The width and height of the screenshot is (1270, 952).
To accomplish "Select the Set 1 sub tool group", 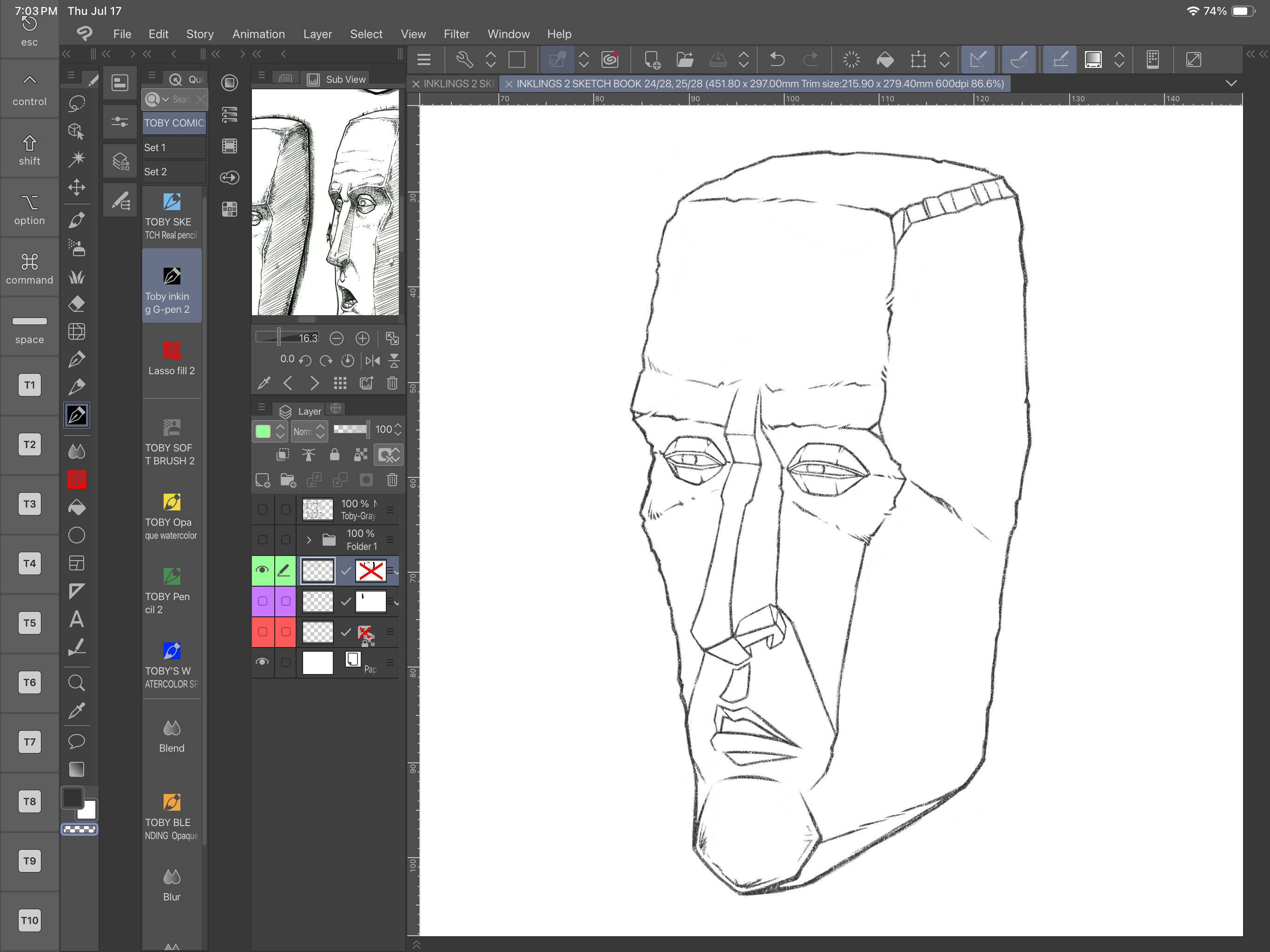I will click(x=174, y=147).
